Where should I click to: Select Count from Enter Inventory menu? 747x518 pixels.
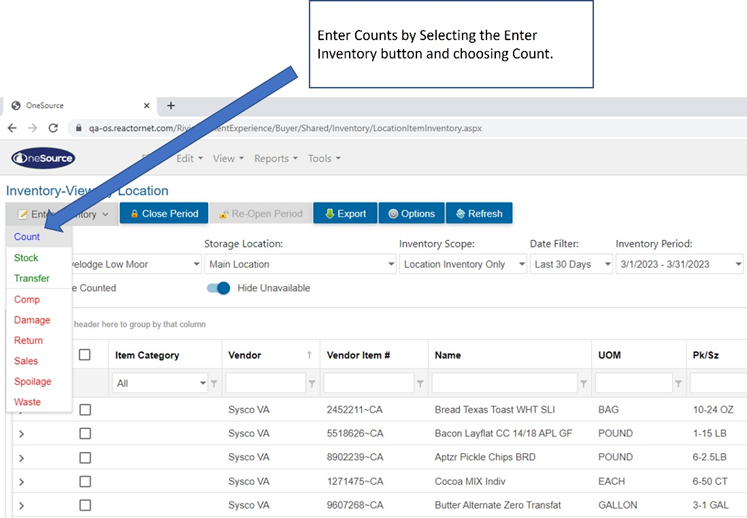(27, 237)
